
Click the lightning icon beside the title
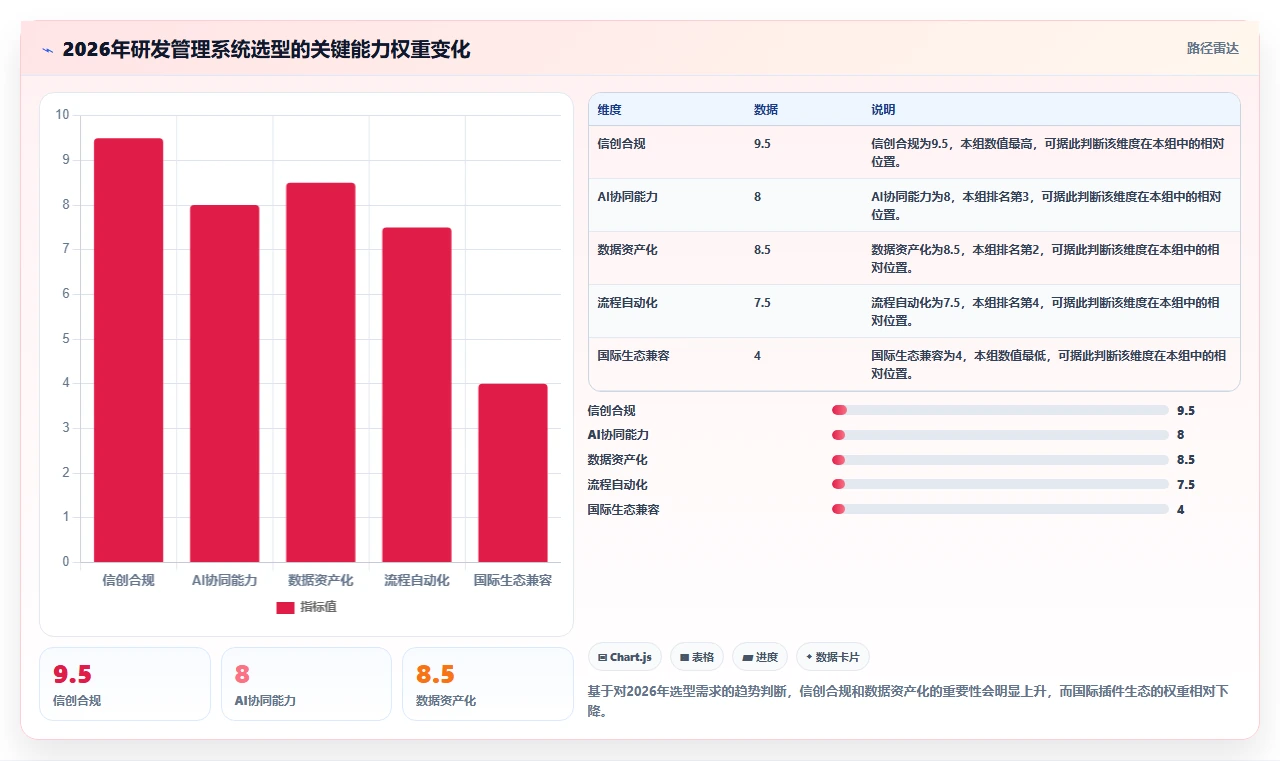click(x=47, y=49)
